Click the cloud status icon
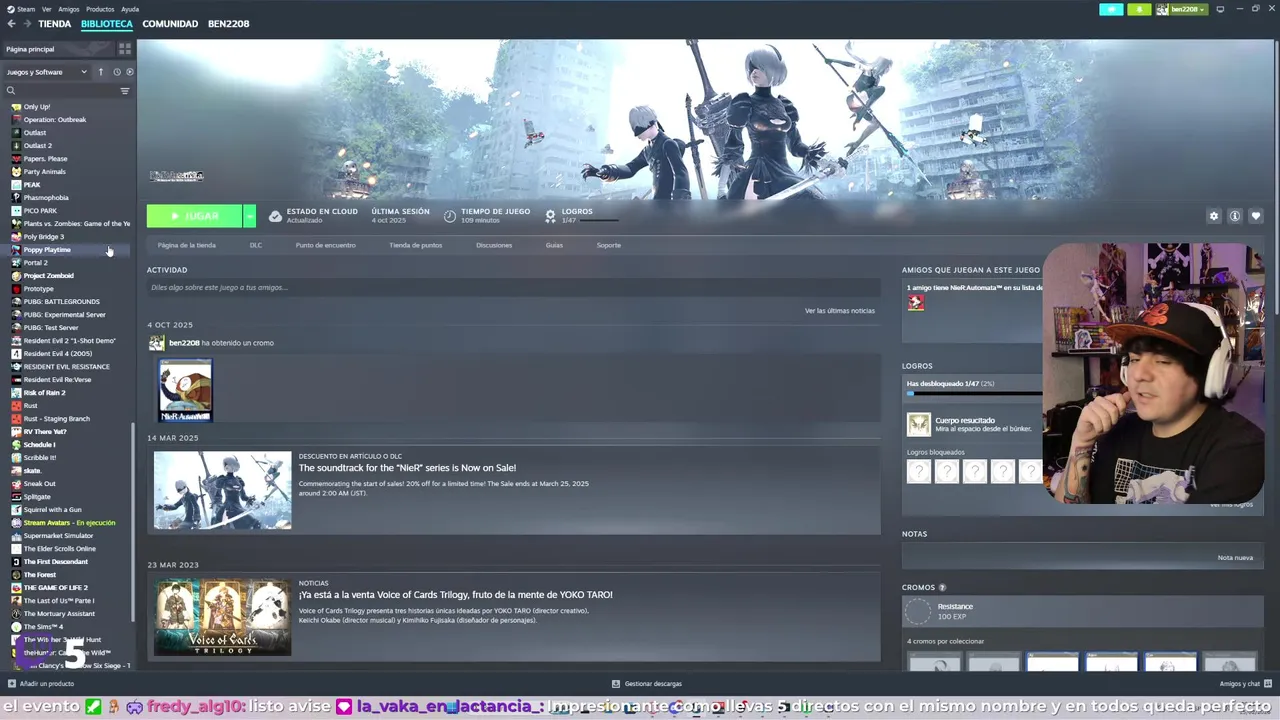Image resolution: width=1280 pixels, height=720 pixels. [x=275, y=216]
